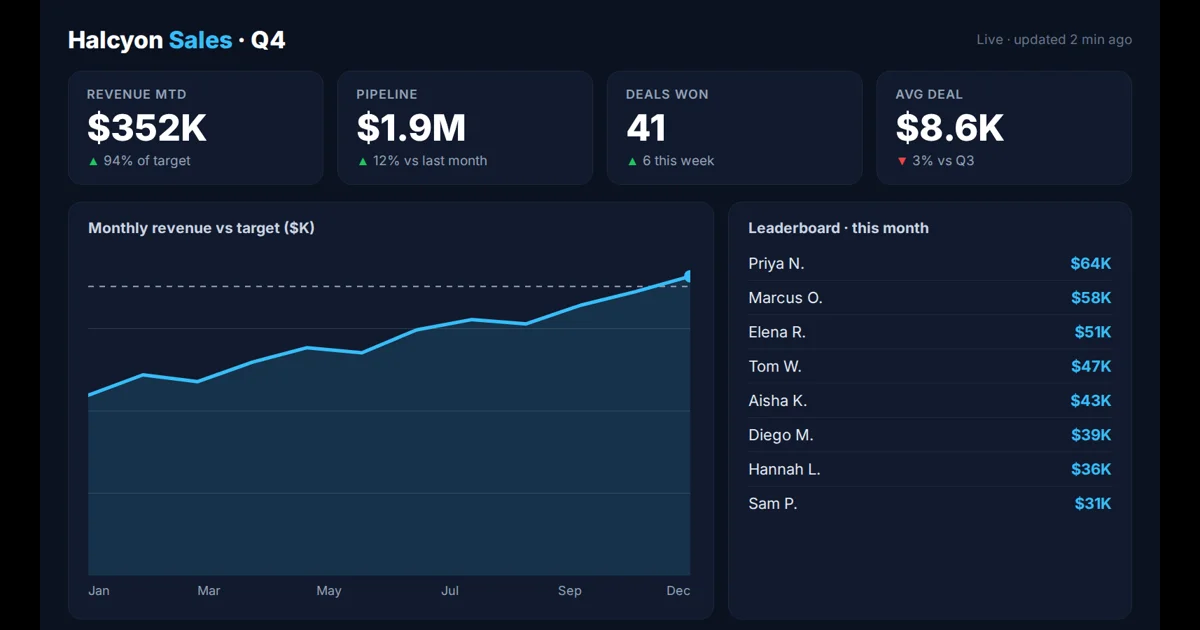Click the green up arrow beside 12% vs last month
Viewport: 1200px width, 630px height.
click(x=362, y=161)
